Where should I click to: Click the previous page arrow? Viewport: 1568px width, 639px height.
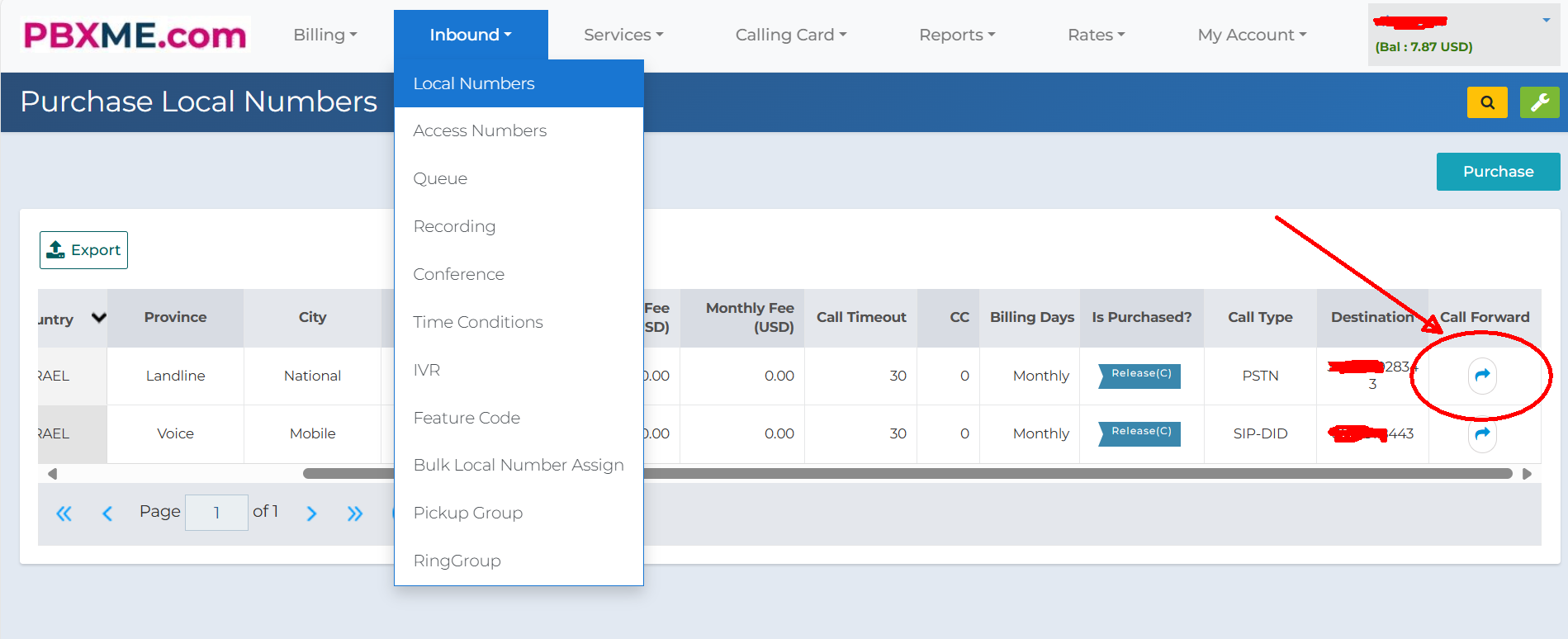(107, 514)
